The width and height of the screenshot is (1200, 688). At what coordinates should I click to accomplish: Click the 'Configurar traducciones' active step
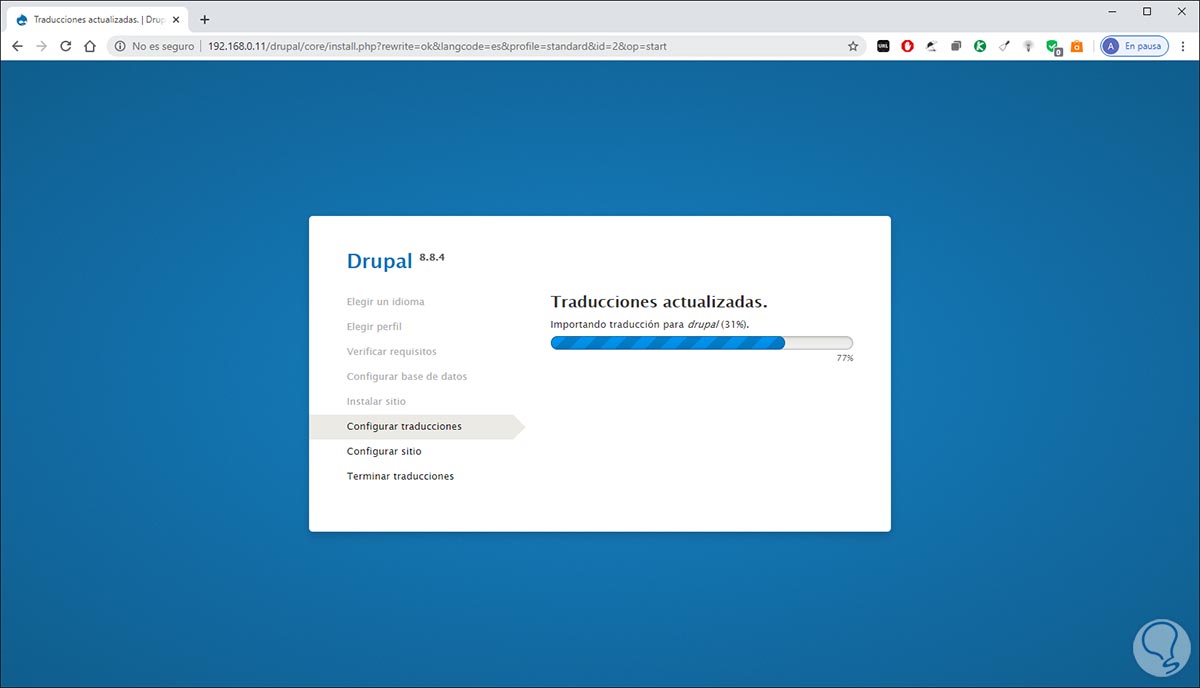417,427
